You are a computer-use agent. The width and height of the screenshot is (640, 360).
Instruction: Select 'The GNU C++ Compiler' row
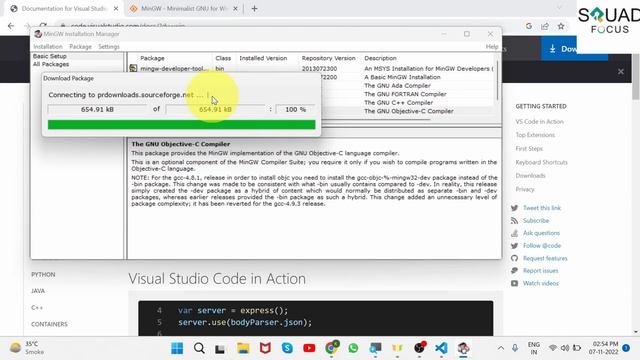(x=398, y=103)
